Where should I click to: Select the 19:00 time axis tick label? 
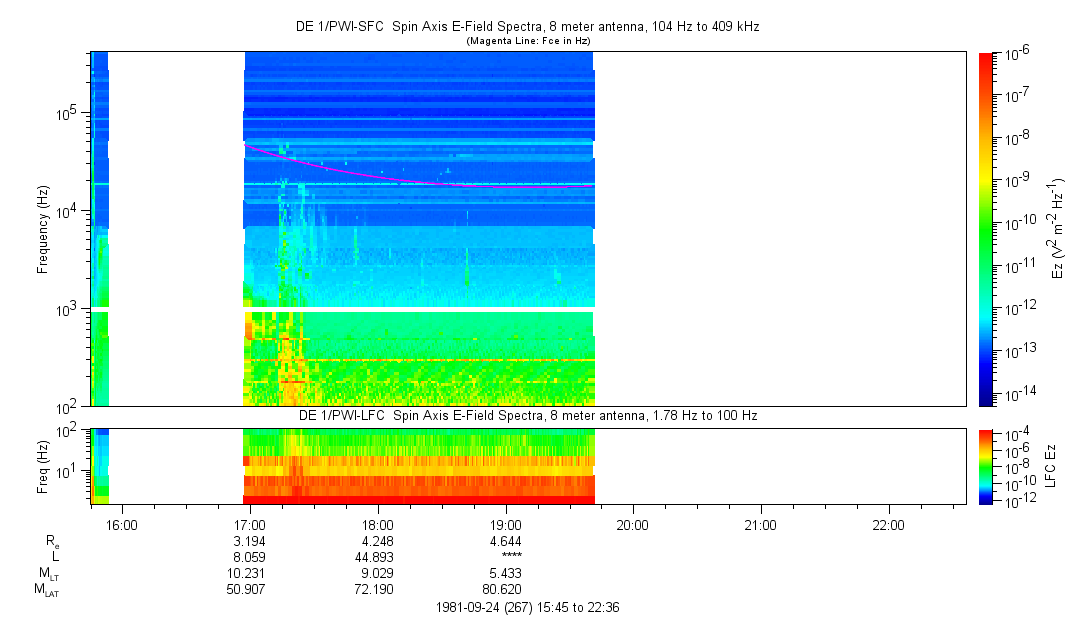pos(506,525)
